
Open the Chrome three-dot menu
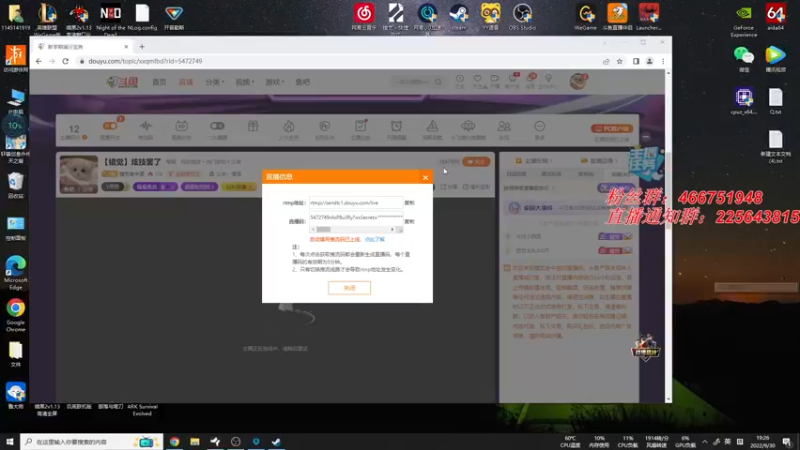point(663,61)
